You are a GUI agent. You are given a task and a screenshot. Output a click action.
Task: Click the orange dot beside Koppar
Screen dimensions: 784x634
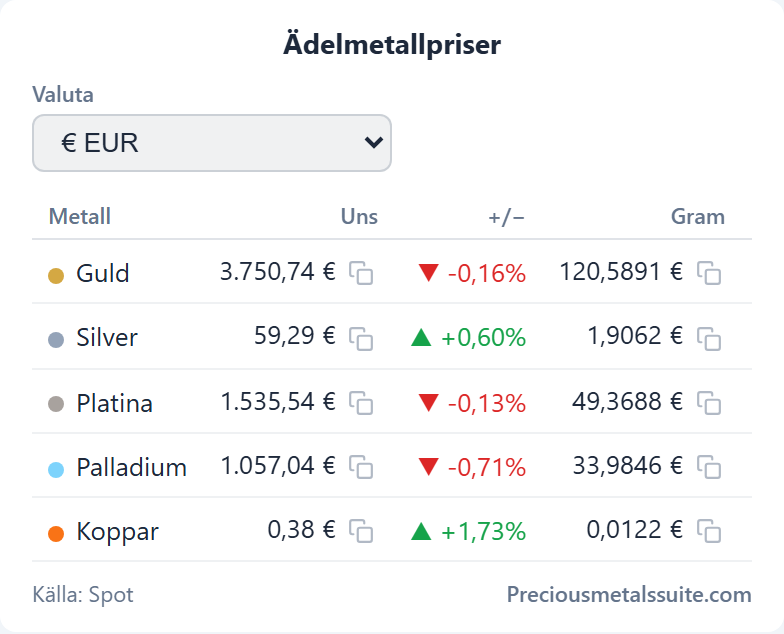click(x=56, y=534)
